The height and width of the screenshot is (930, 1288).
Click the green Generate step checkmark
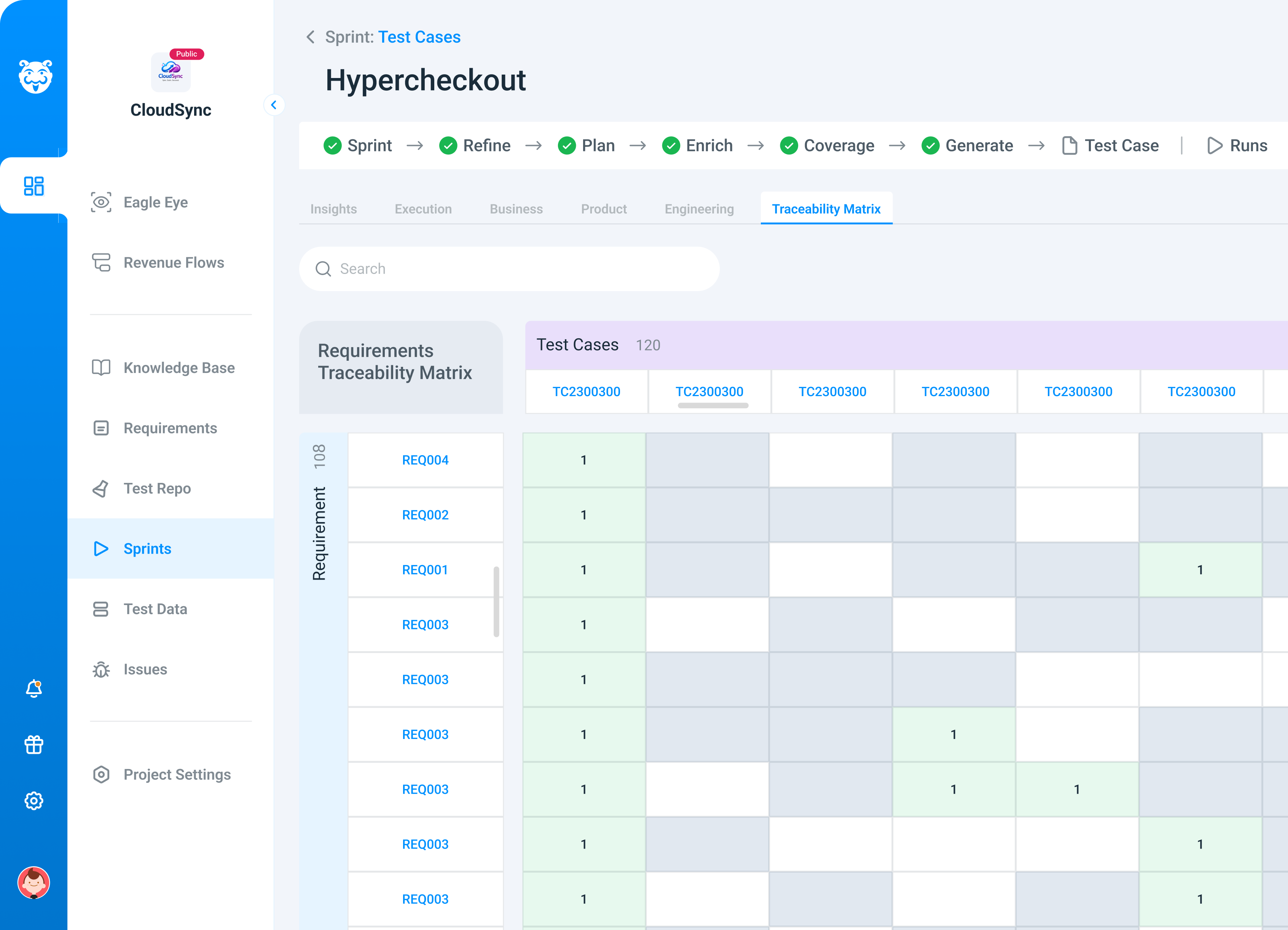[x=930, y=145]
